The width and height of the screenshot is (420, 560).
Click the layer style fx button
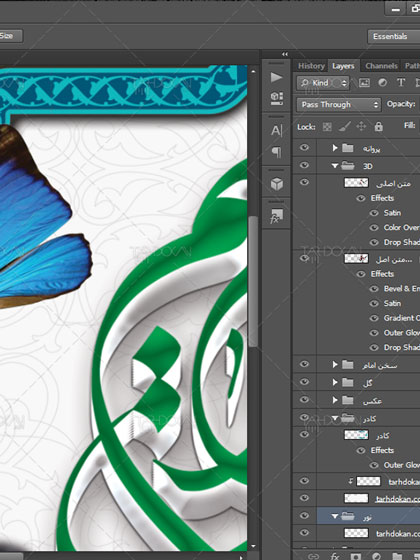pyautogui.click(x=335, y=556)
